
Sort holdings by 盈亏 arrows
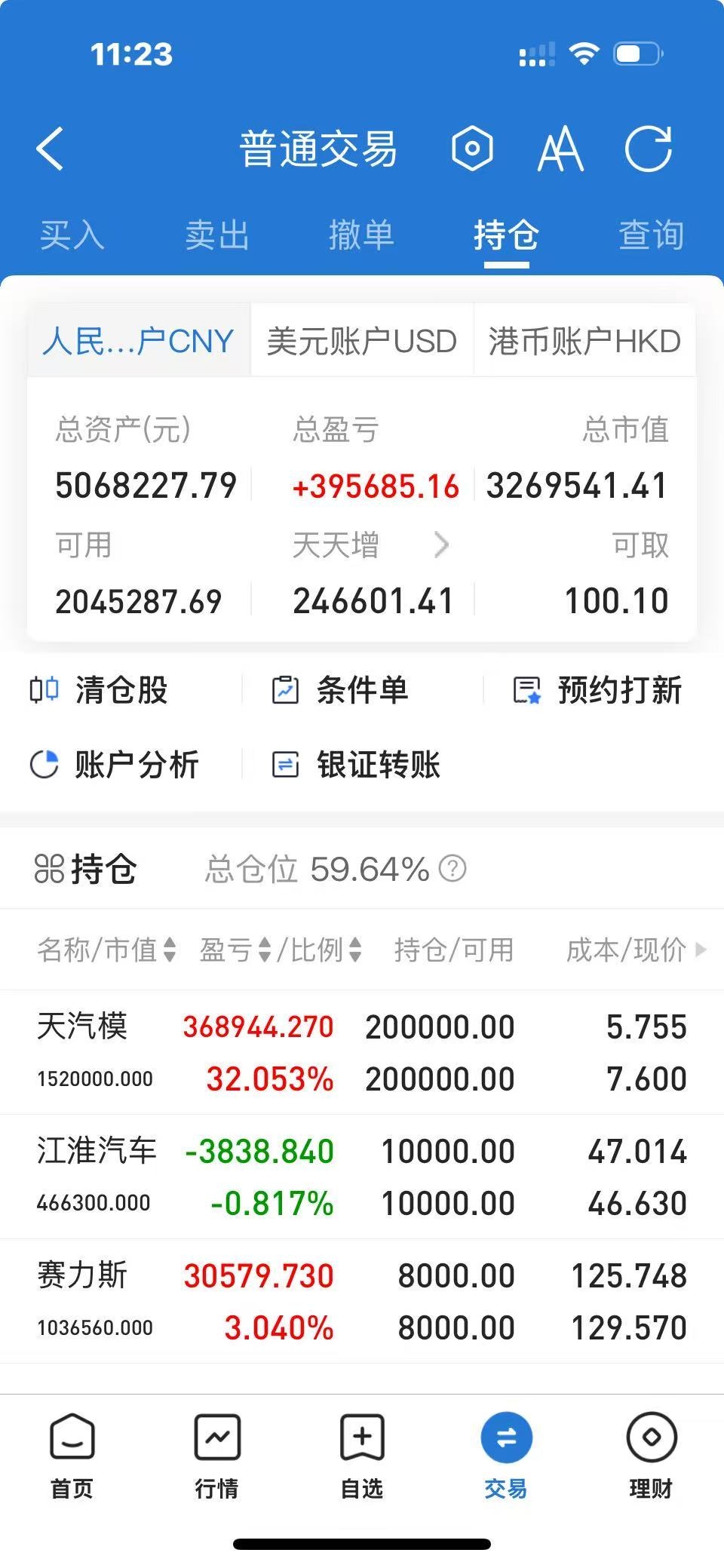265,950
